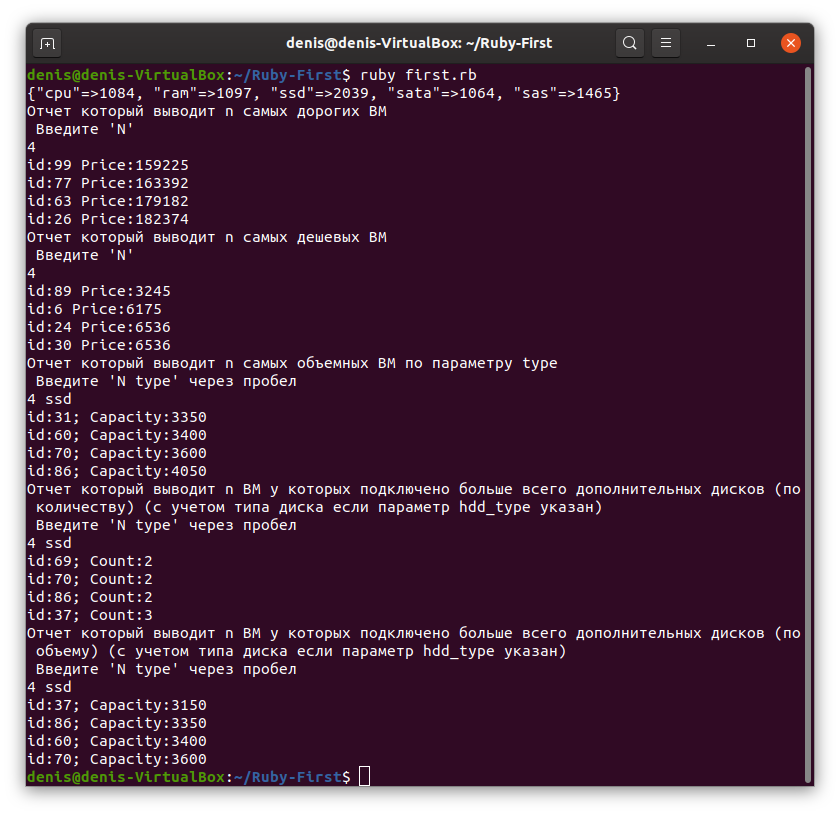
Task: Click line 'id:6 Price:6175'
Action: click(94, 309)
